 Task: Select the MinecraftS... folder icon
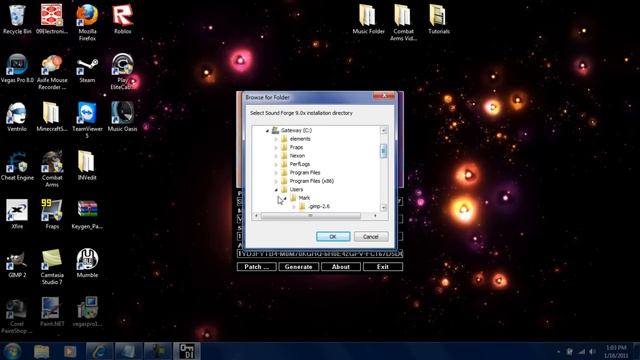pos(52,117)
